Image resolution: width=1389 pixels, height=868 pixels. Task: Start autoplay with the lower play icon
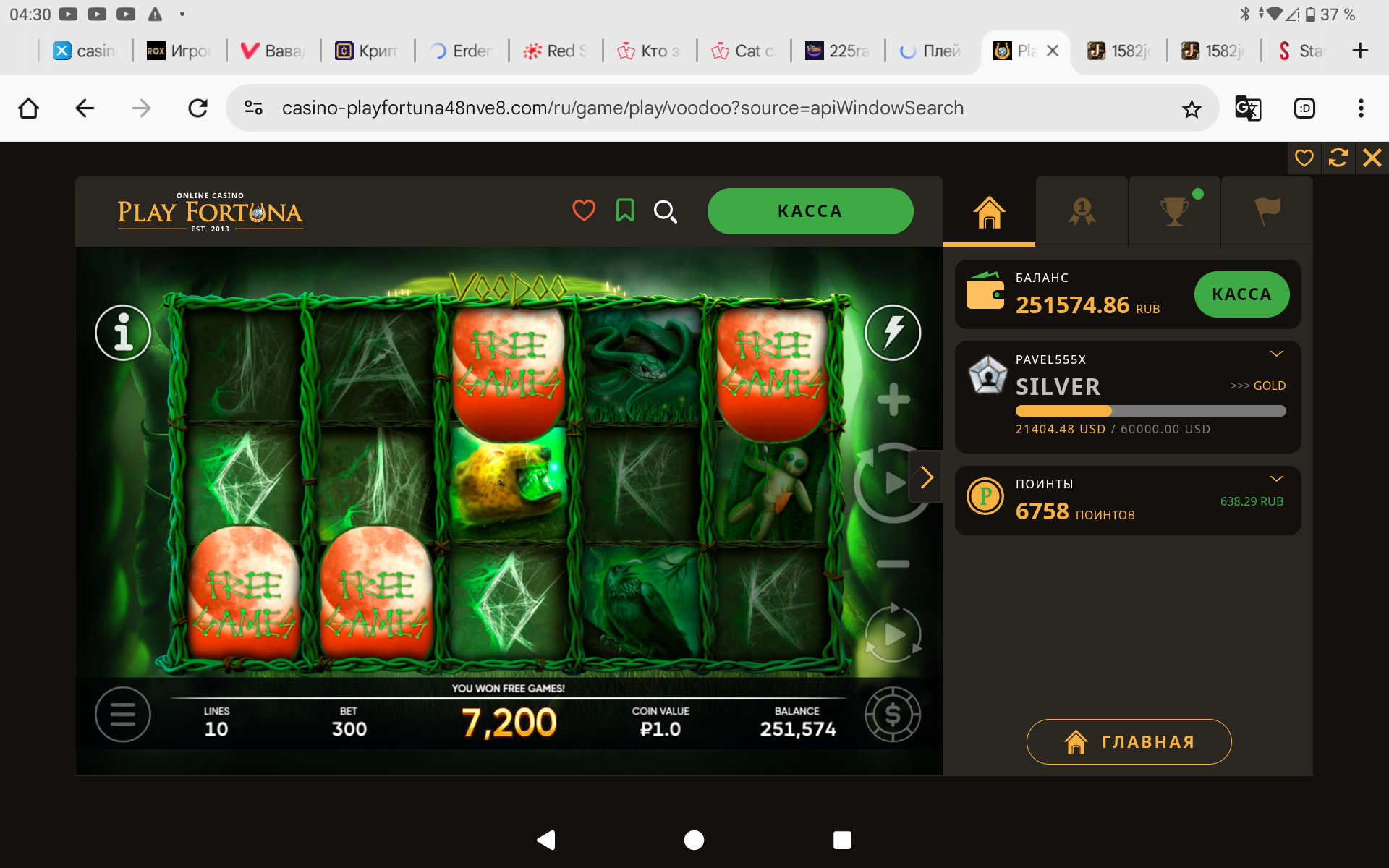tap(893, 634)
